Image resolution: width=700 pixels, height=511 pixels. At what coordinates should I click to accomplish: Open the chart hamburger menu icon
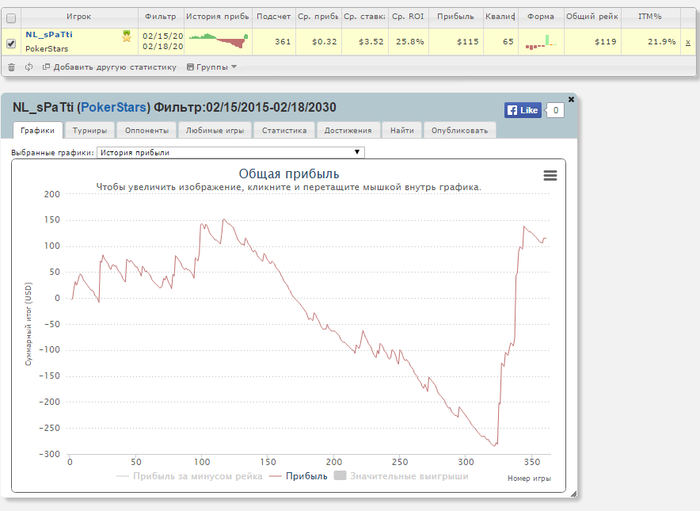(x=550, y=175)
